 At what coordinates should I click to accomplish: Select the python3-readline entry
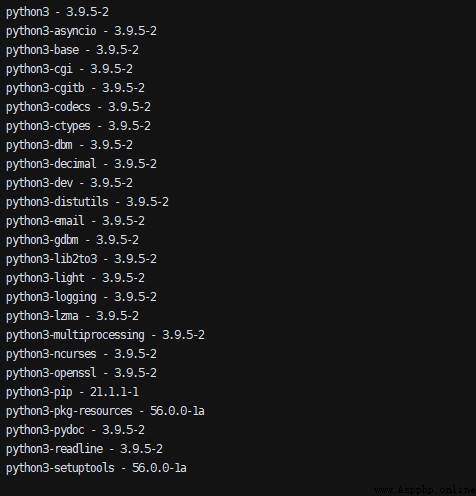[84, 450]
